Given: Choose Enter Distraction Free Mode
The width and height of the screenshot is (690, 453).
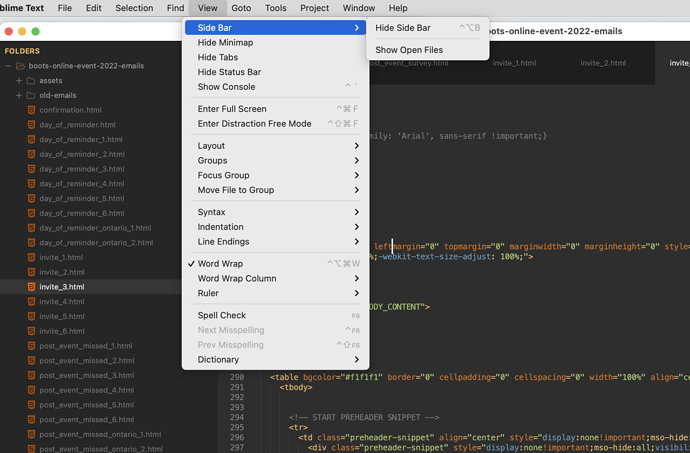Looking at the screenshot, I should [254, 124].
